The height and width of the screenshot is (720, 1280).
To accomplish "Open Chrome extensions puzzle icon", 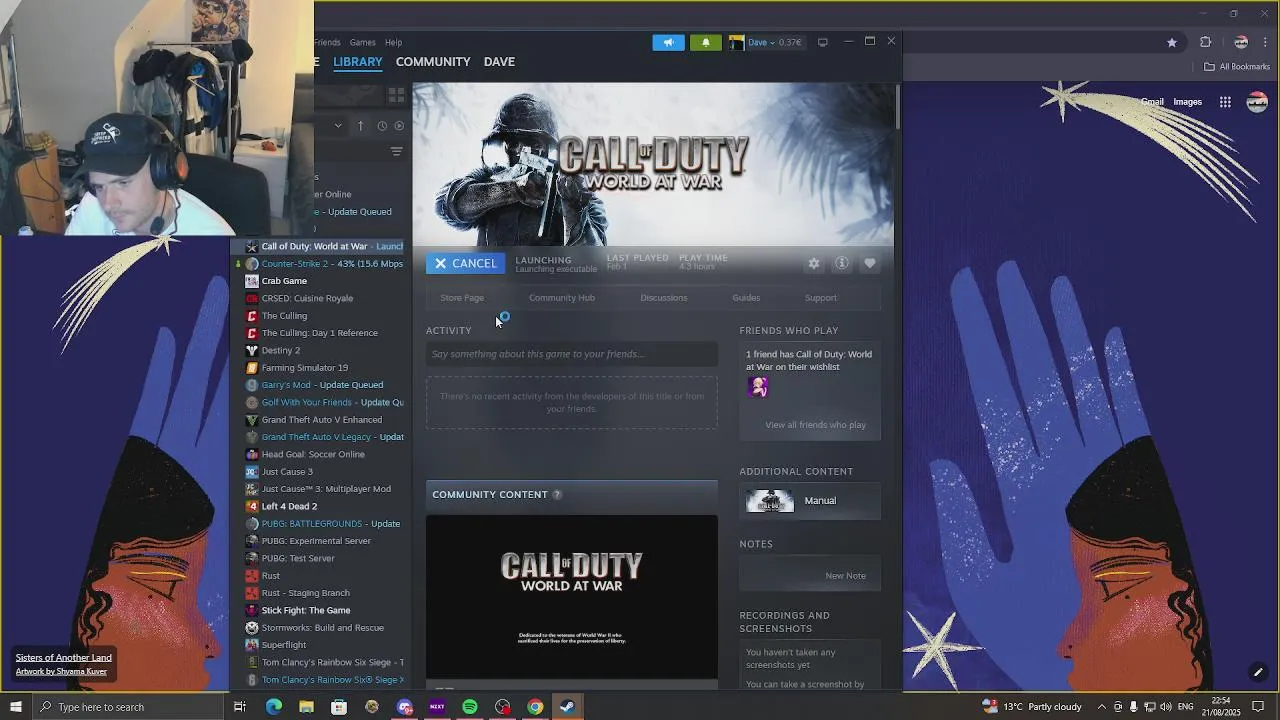I will (1205, 42).
